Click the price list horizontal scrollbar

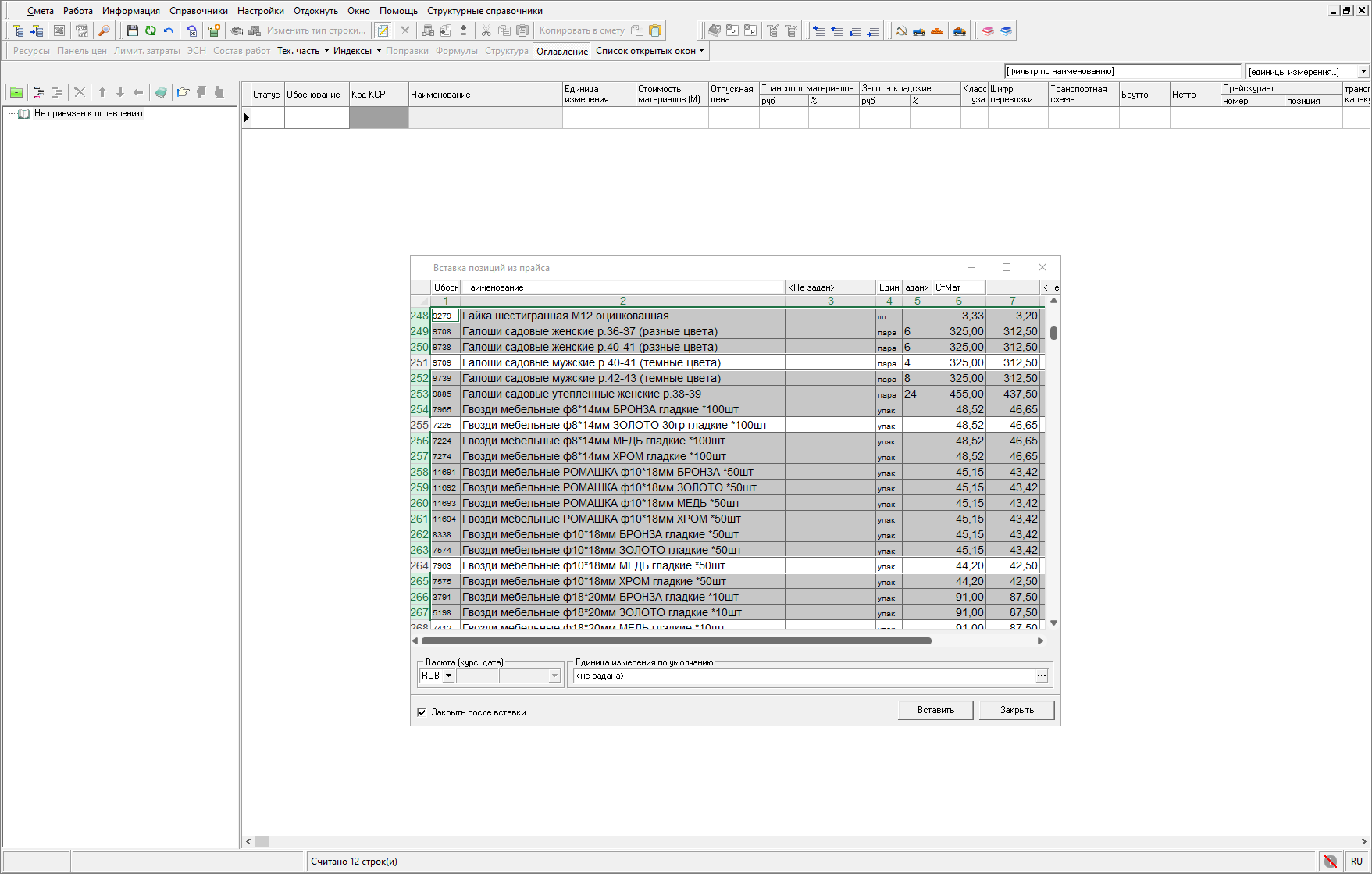pos(675,640)
